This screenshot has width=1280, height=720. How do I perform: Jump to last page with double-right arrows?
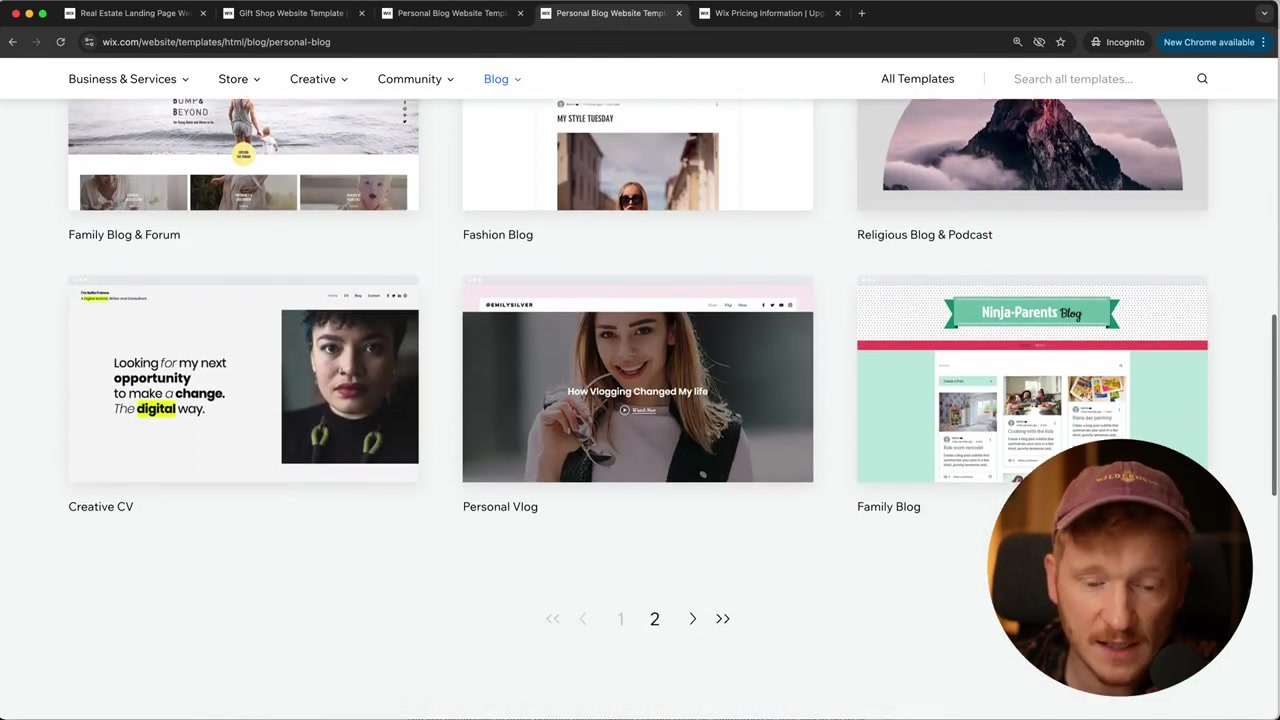pos(723,619)
